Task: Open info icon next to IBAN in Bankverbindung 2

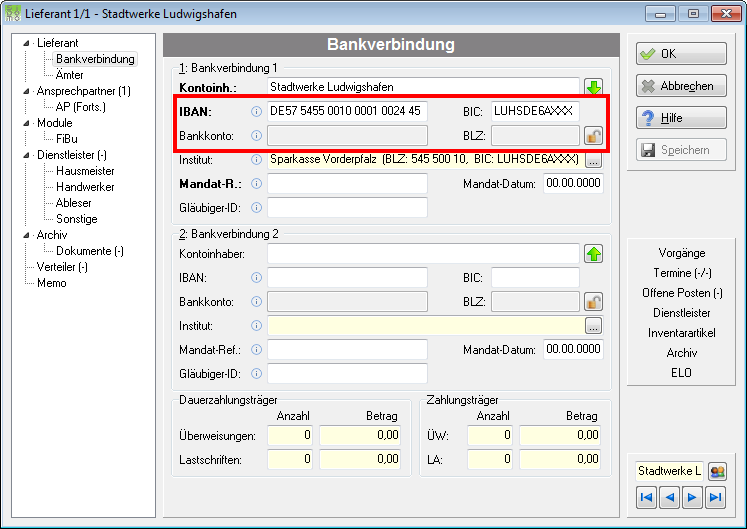Action: (x=256, y=278)
